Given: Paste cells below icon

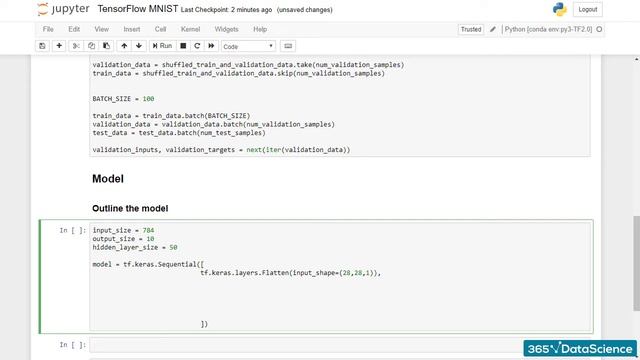Looking at the screenshot, I should pyautogui.click(x=106, y=46).
